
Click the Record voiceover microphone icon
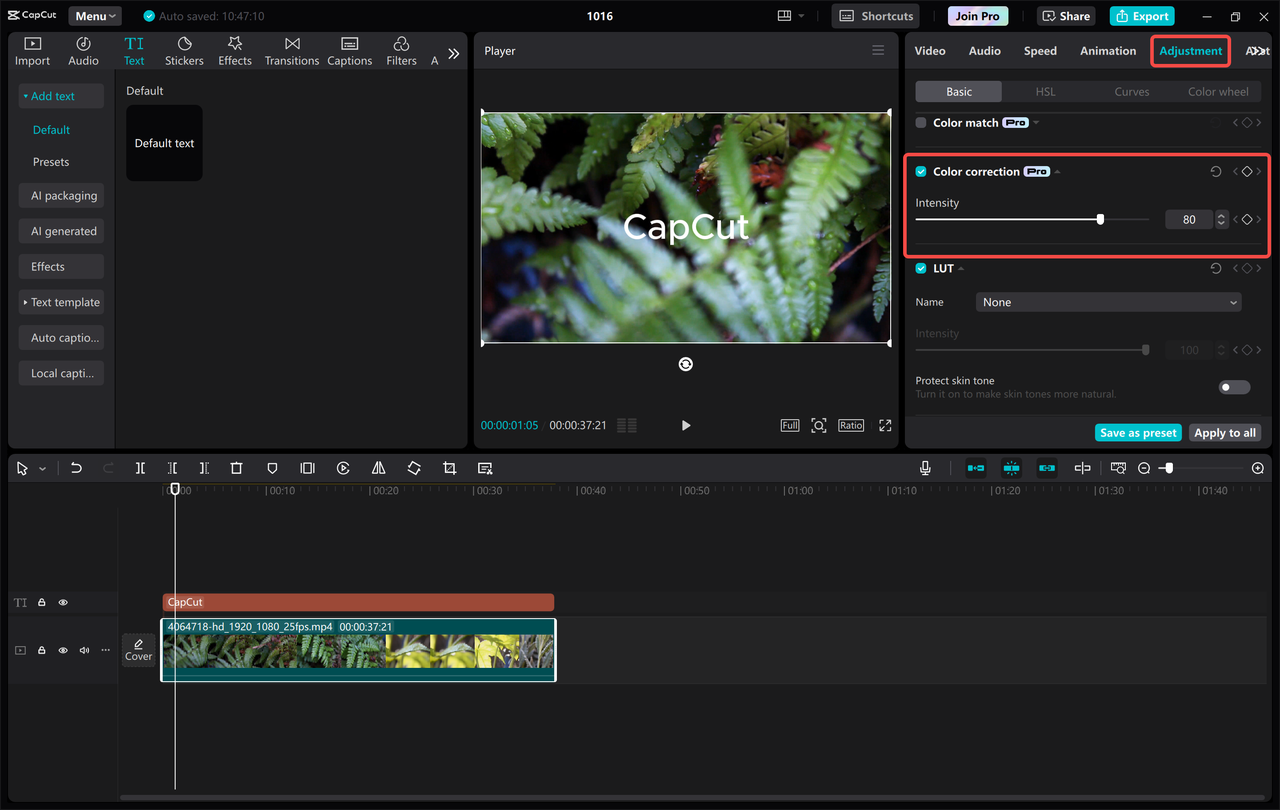[925, 467]
